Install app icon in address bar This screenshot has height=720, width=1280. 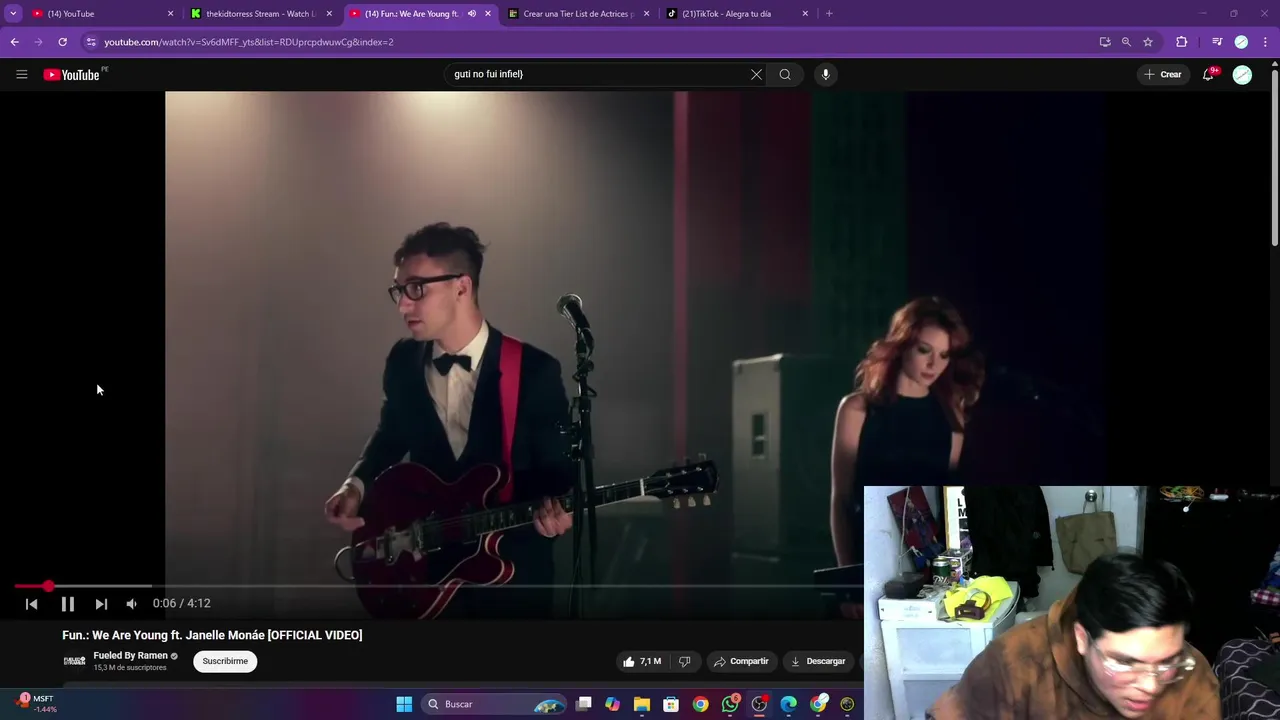click(x=1105, y=42)
